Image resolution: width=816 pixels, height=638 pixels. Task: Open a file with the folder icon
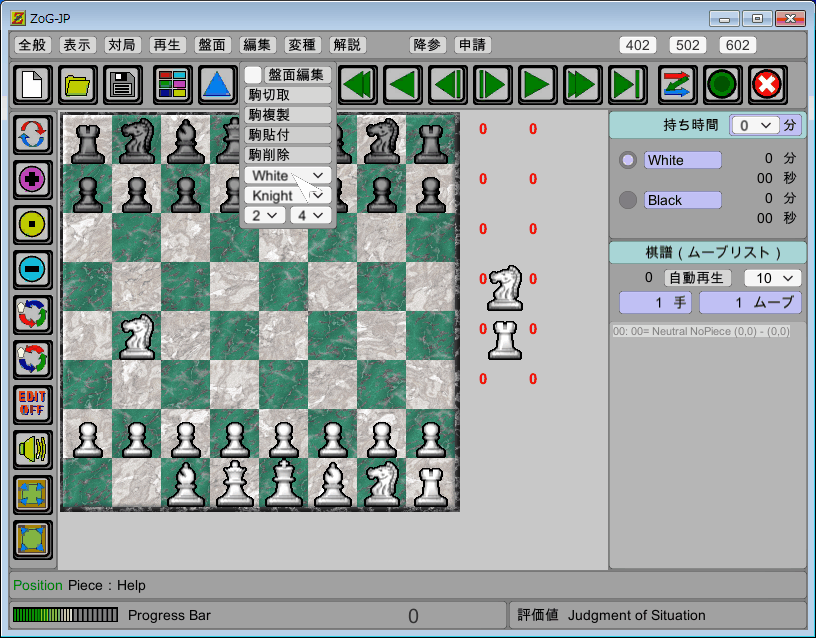click(x=78, y=85)
